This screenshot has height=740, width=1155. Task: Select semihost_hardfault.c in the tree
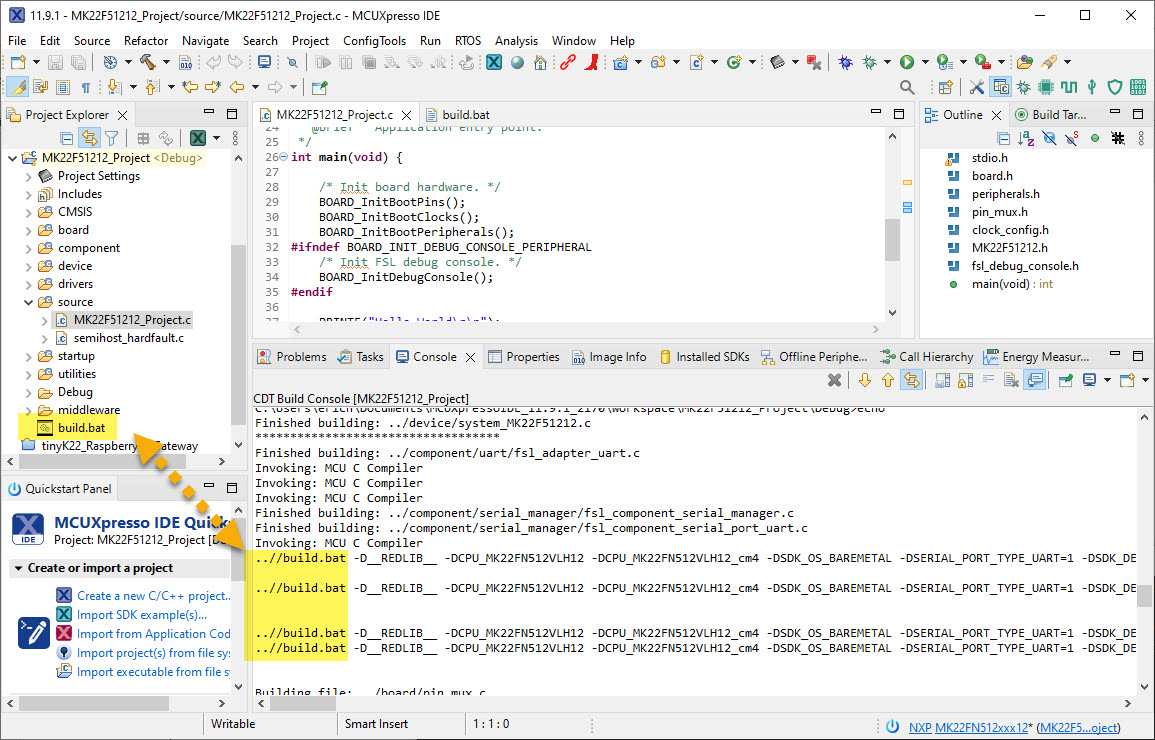(x=129, y=338)
